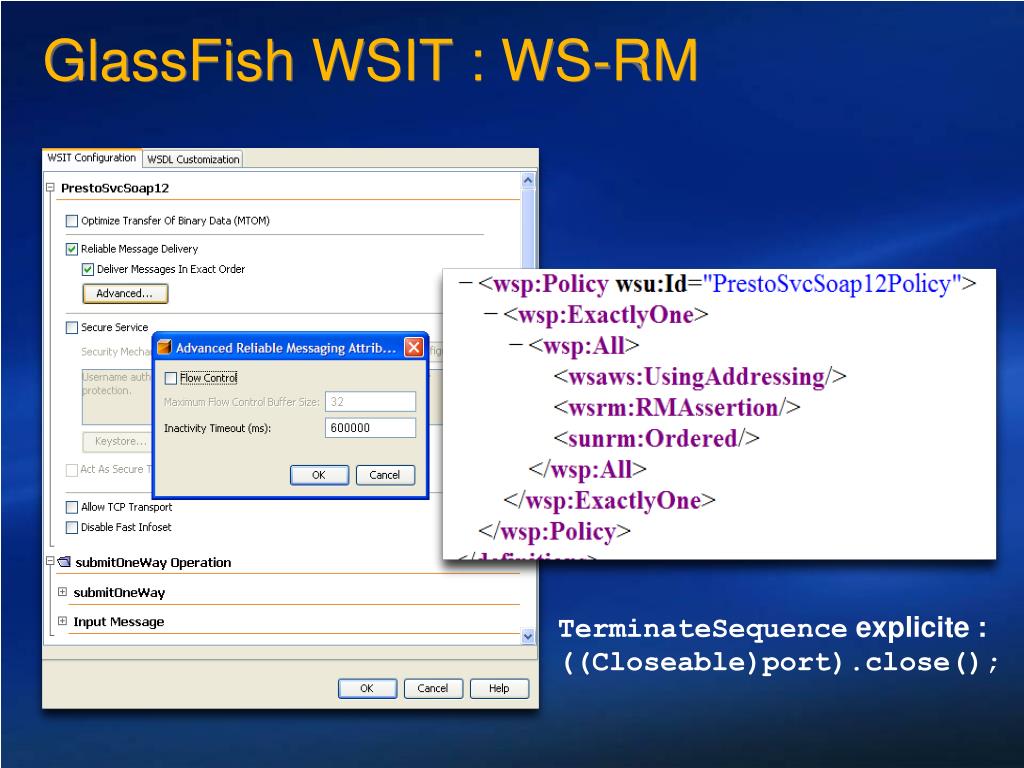Image resolution: width=1024 pixels, height=768 pixels.
Task: Click the closing wsp:ExactlyOne tag
Action: click(609, 501)
